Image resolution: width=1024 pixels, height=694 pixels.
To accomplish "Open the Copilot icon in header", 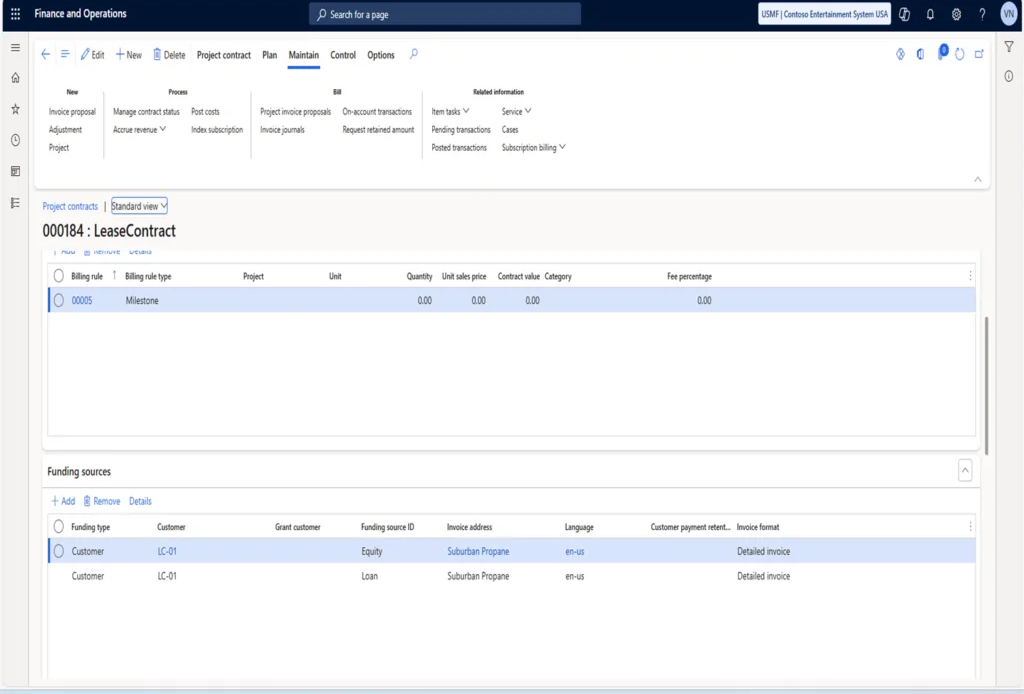I will pyautogui.click(x=904, y=14).
